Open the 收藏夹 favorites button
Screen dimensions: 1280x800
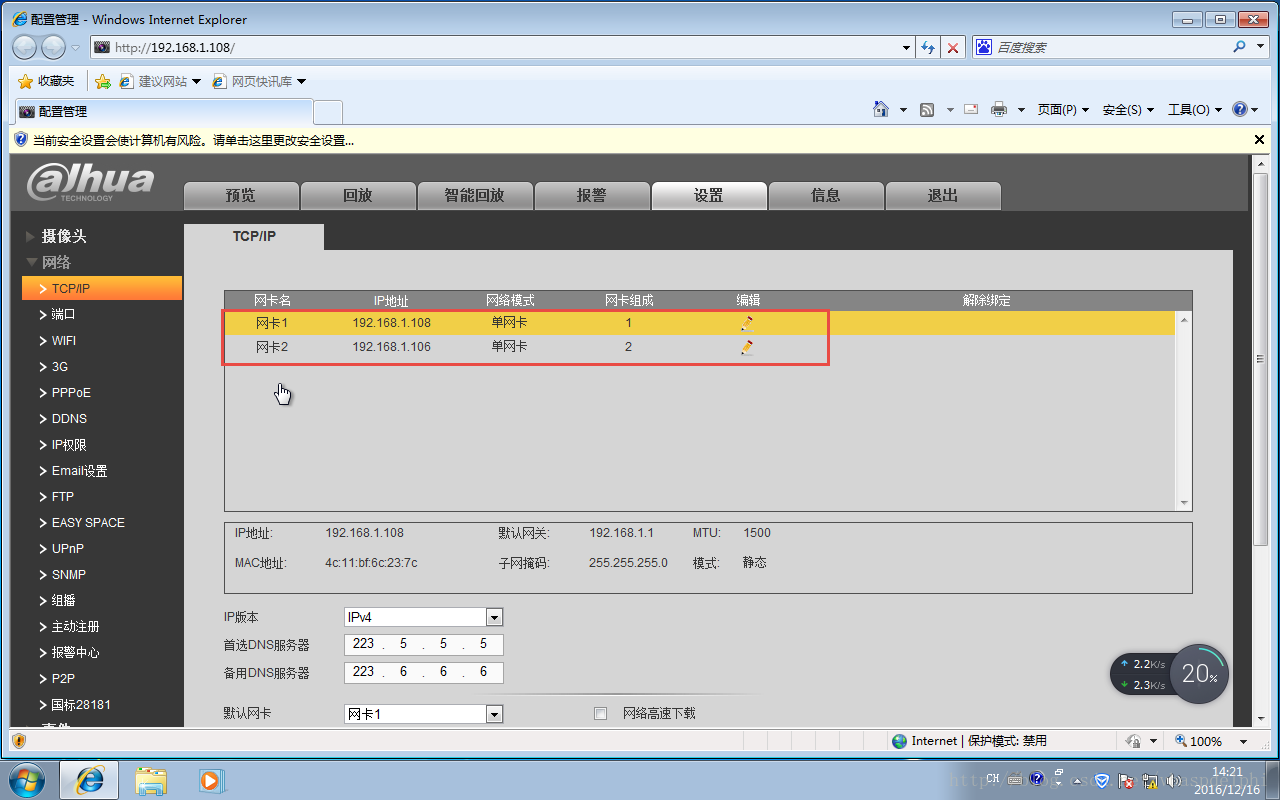click(46, 81)
